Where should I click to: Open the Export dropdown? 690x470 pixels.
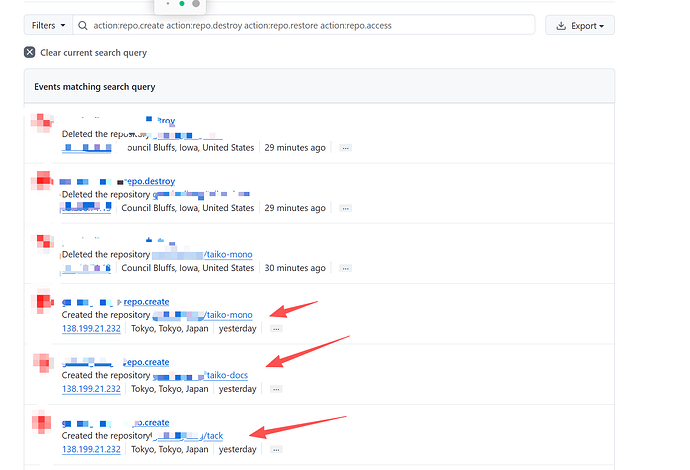click(580, 26)
